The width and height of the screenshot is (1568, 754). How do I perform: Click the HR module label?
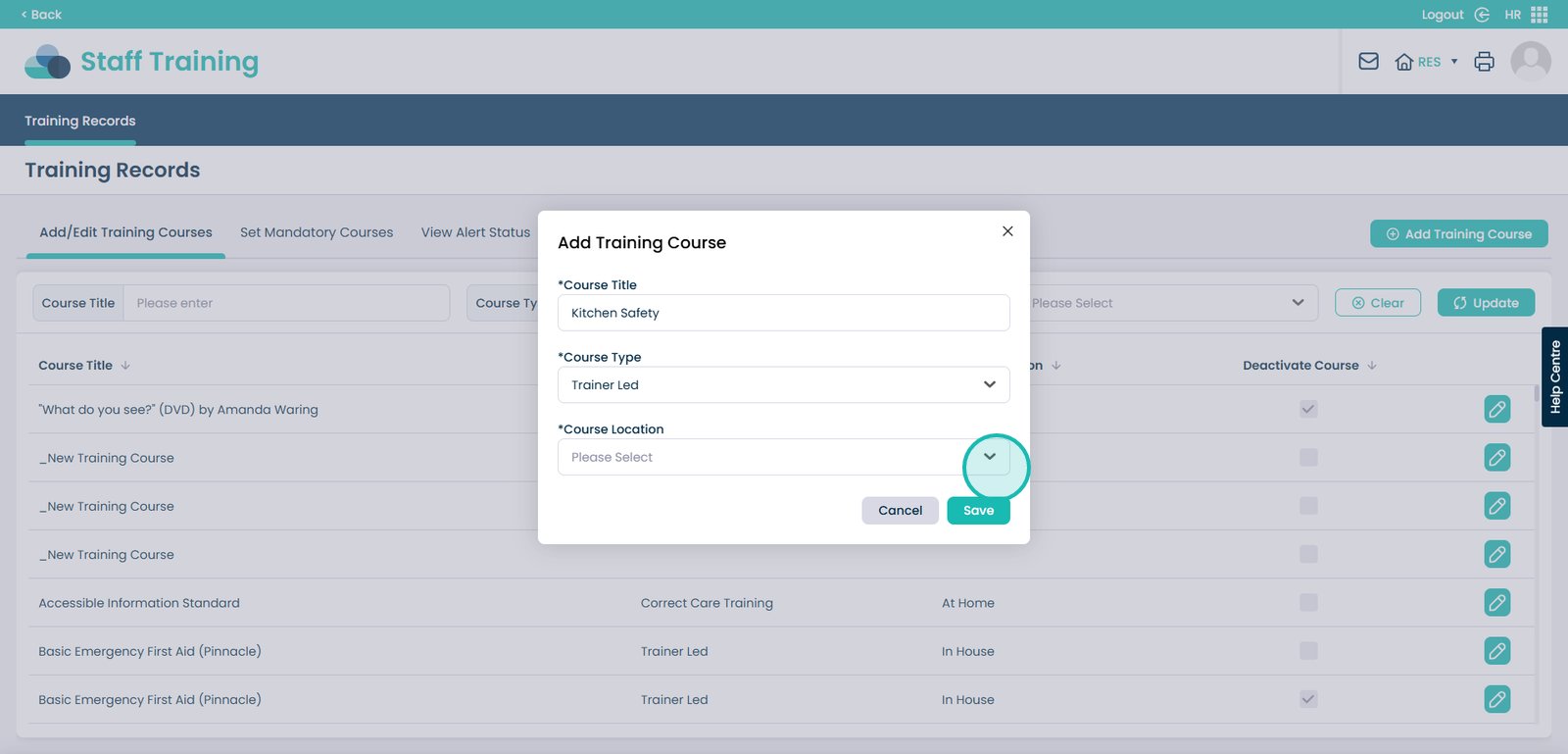tap(1513, 15)
